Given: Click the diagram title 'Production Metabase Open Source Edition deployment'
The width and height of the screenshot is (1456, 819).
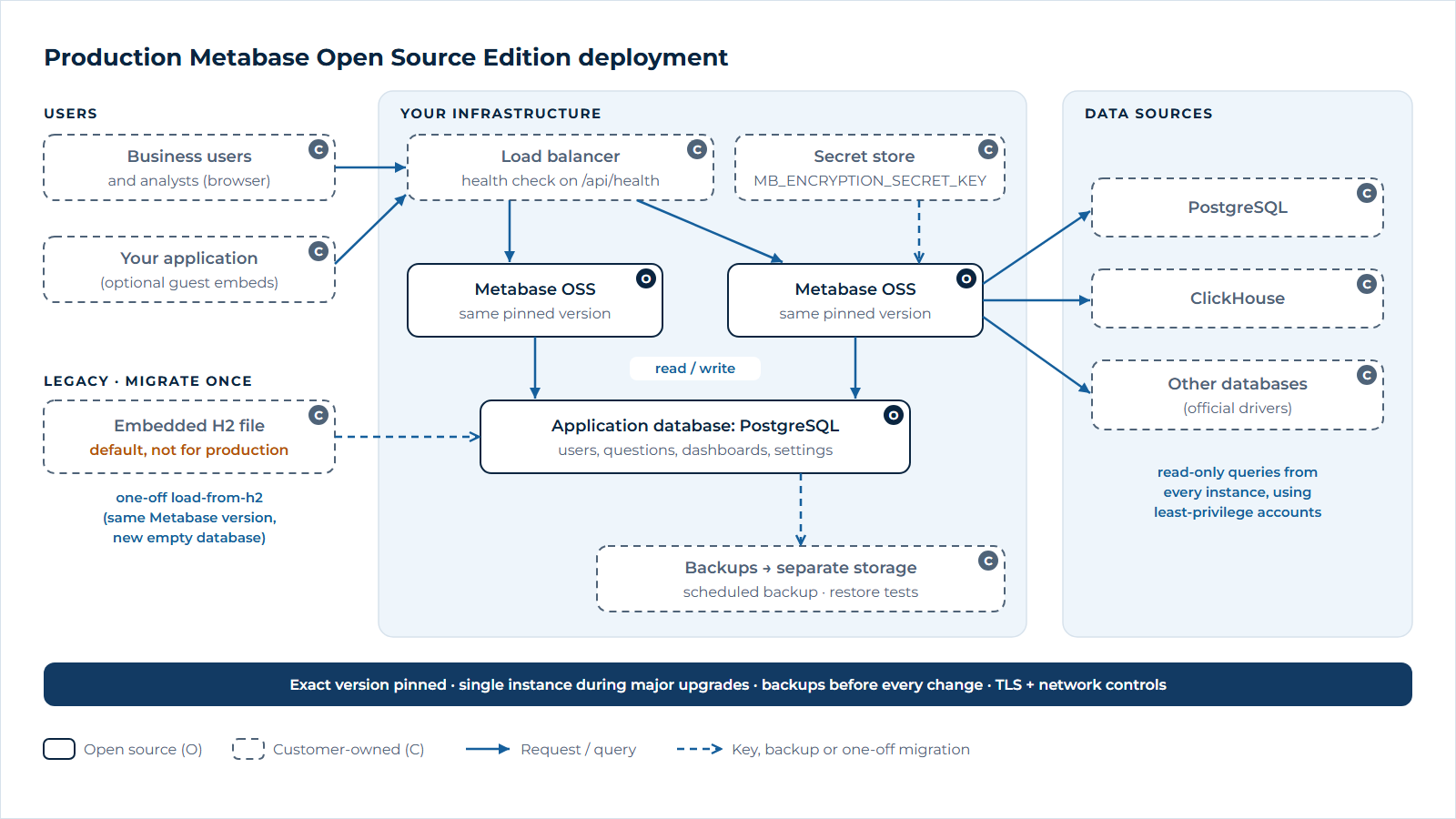Looking at the screenshot, I should (x=386, y=57).
